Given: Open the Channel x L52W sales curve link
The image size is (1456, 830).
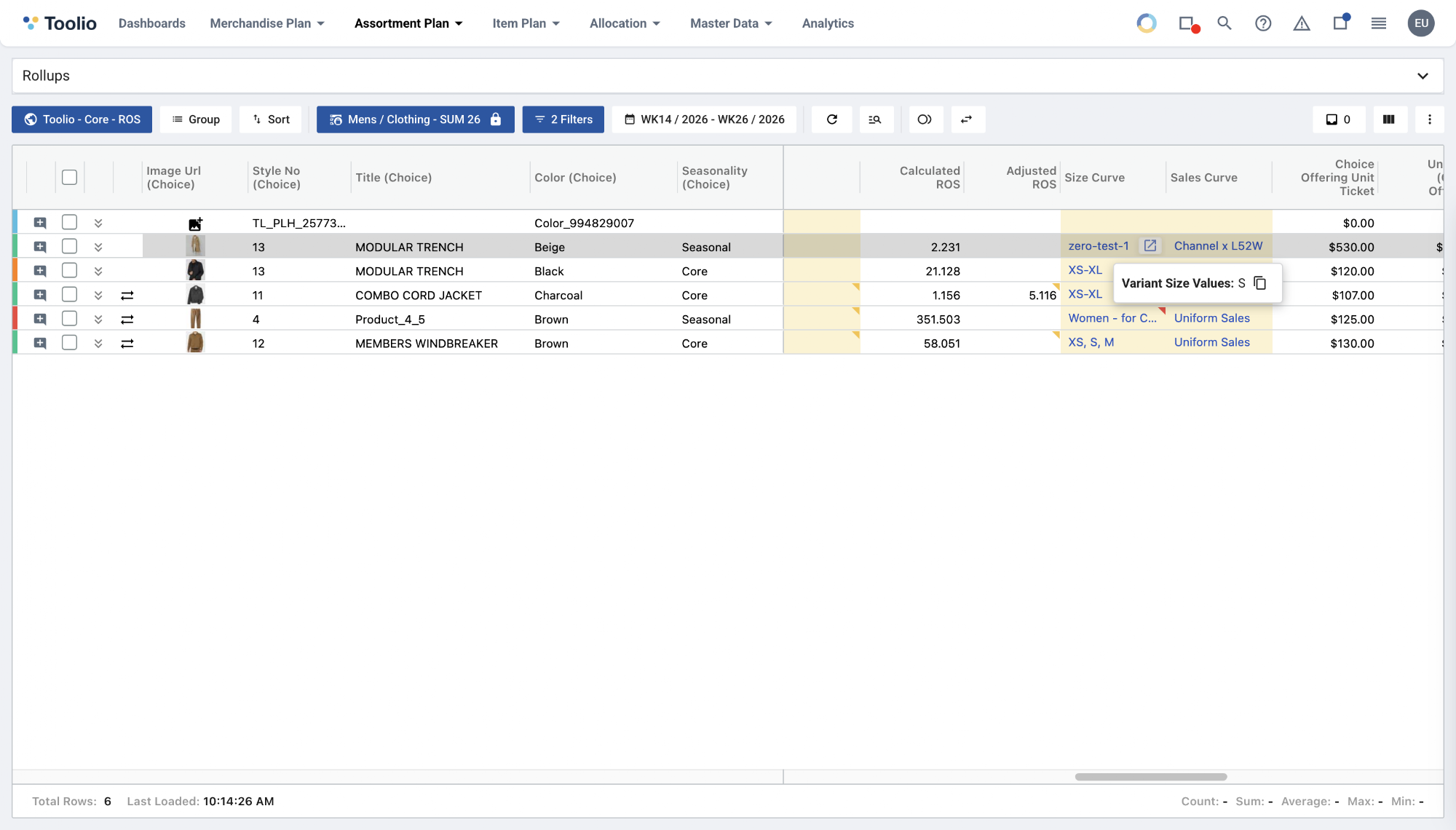Looking at the screenshot, I should coord(1218,246).
